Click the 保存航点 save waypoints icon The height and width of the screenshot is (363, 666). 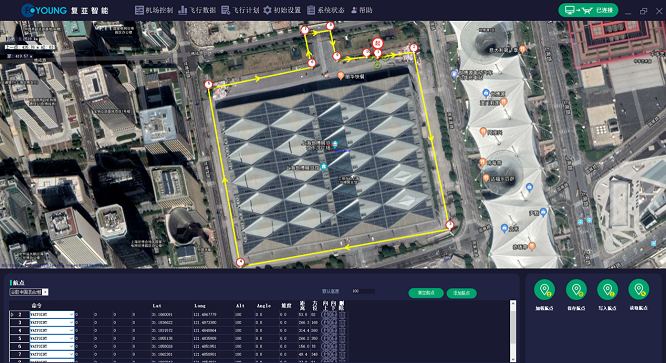coord(576,290)
